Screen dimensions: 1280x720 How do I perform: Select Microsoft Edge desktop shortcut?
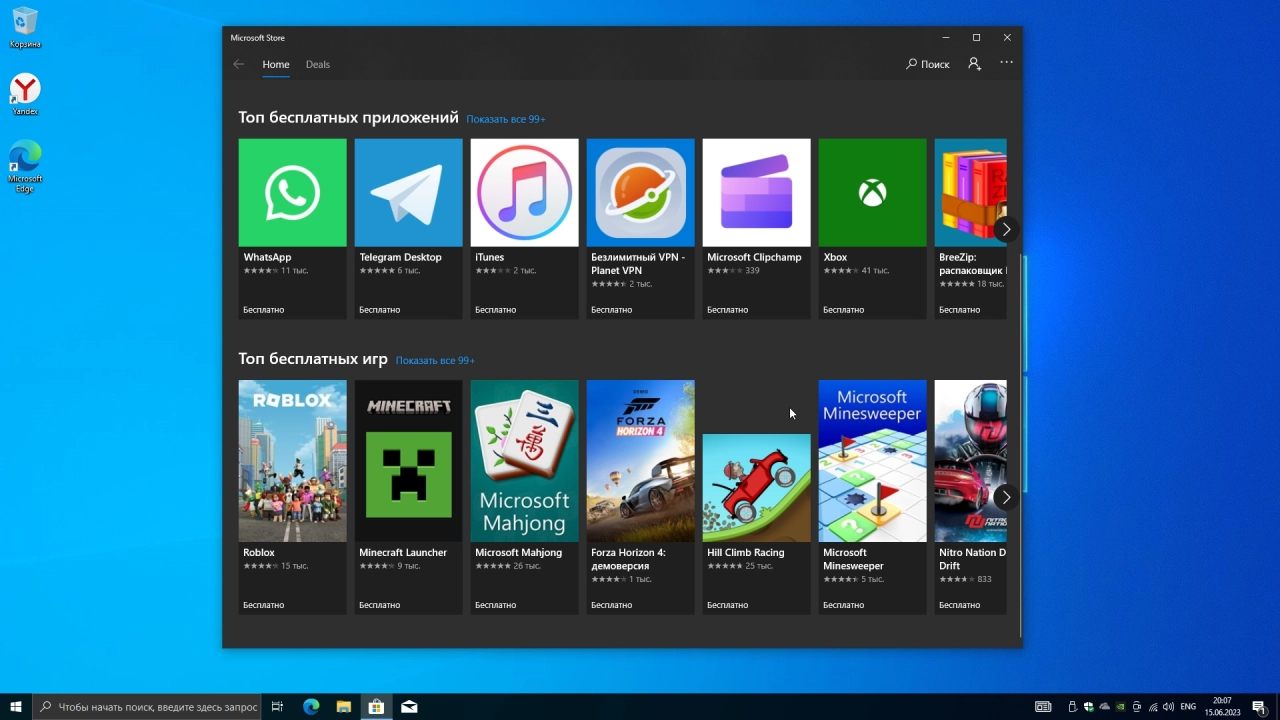[25, 166]
